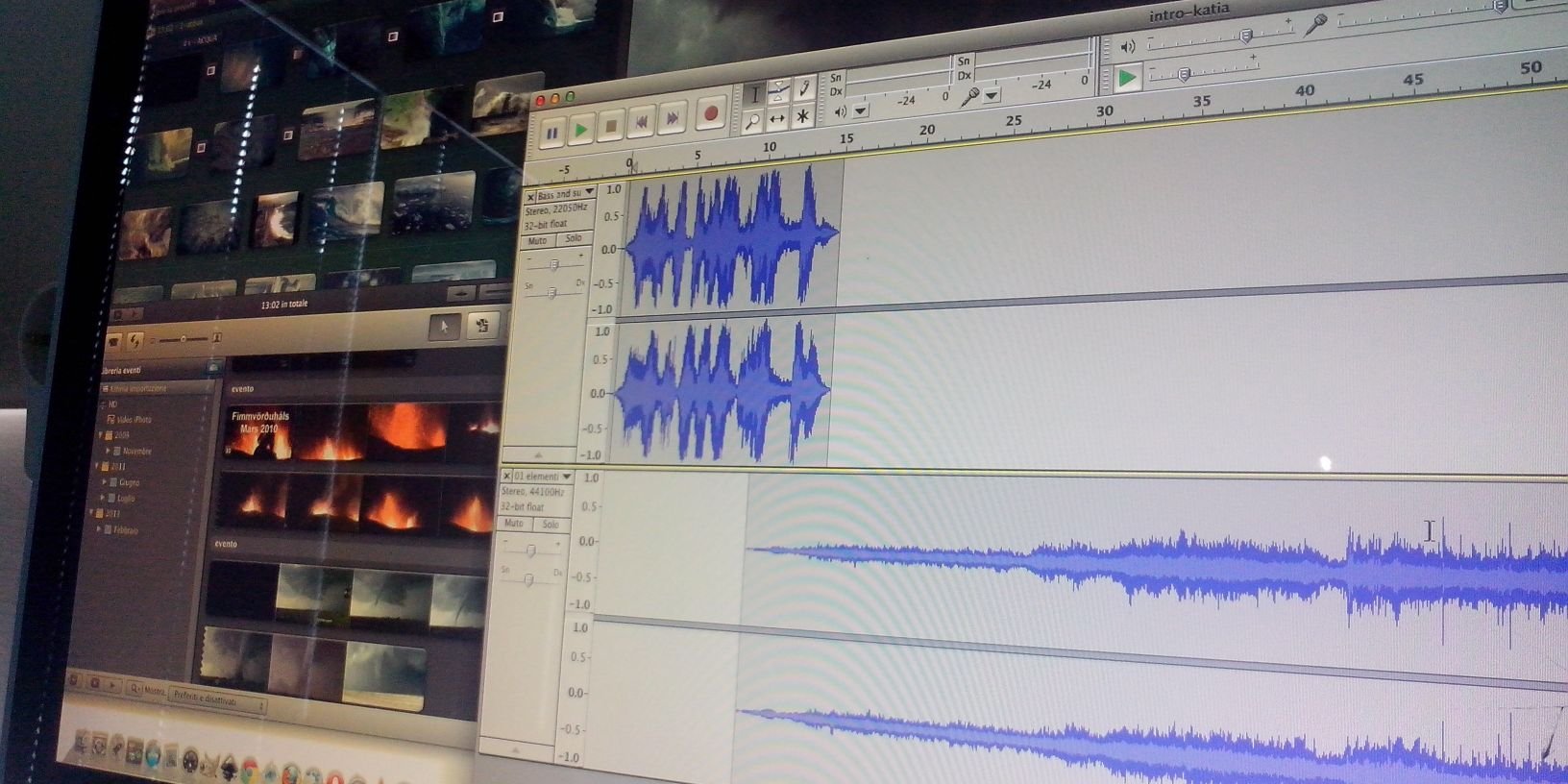Adjust iMovie thumbnail size slider

(x=183, y=339)
